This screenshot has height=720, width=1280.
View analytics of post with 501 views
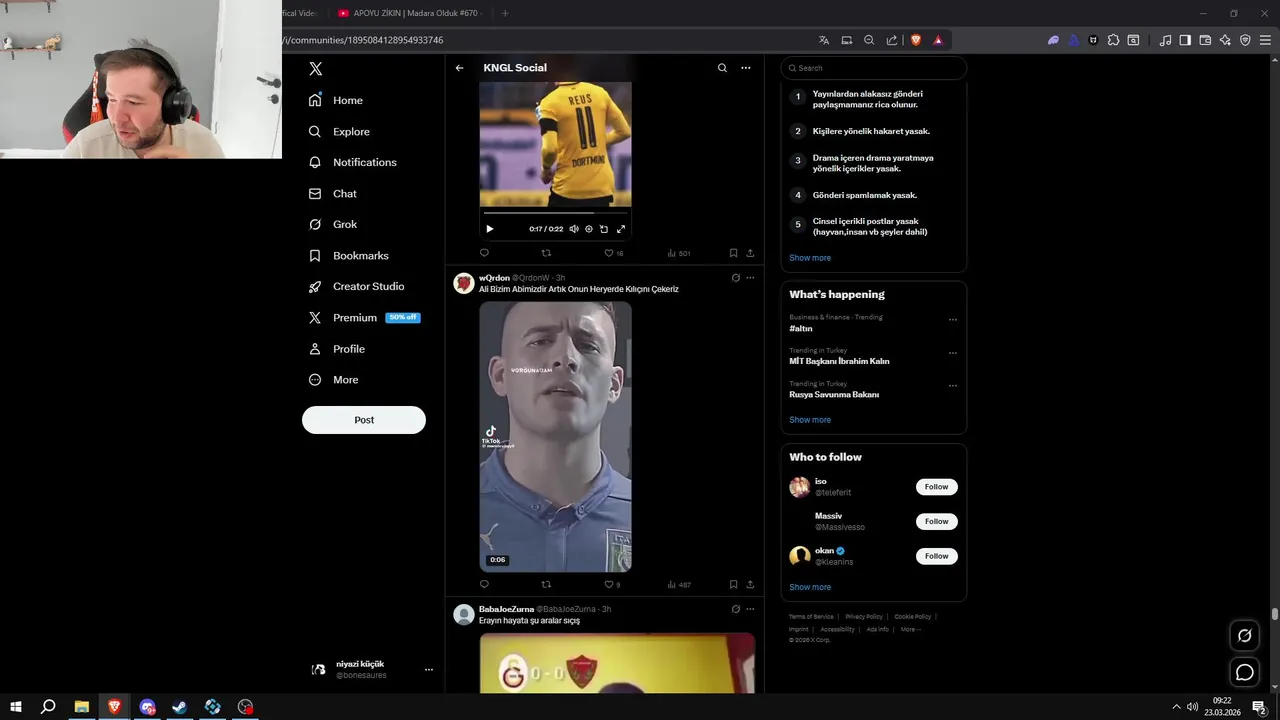[x=678, y=253]
